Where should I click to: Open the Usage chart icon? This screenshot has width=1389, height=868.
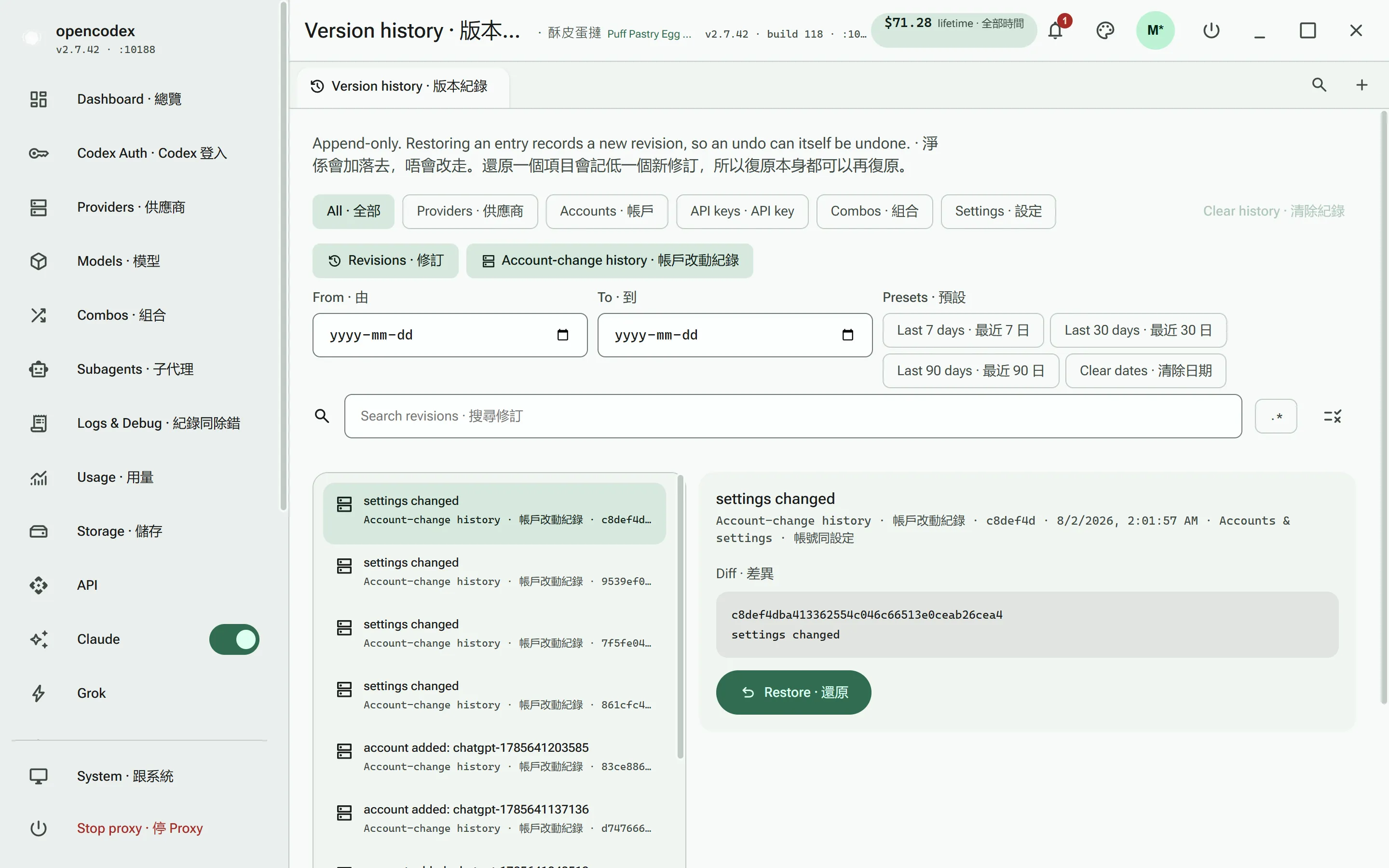pyautogui.click(x=39, y=477)
